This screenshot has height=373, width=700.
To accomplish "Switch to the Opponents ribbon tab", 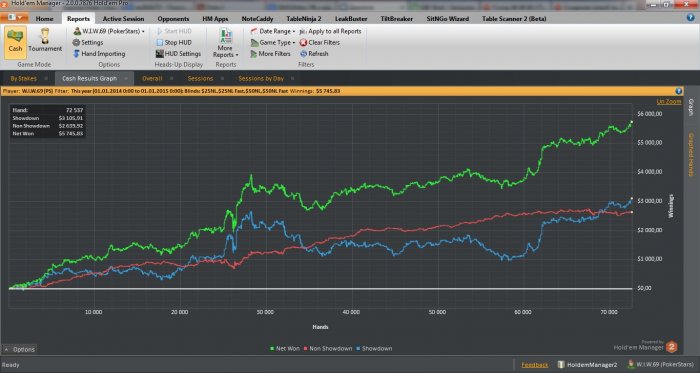I will (173, 19).
